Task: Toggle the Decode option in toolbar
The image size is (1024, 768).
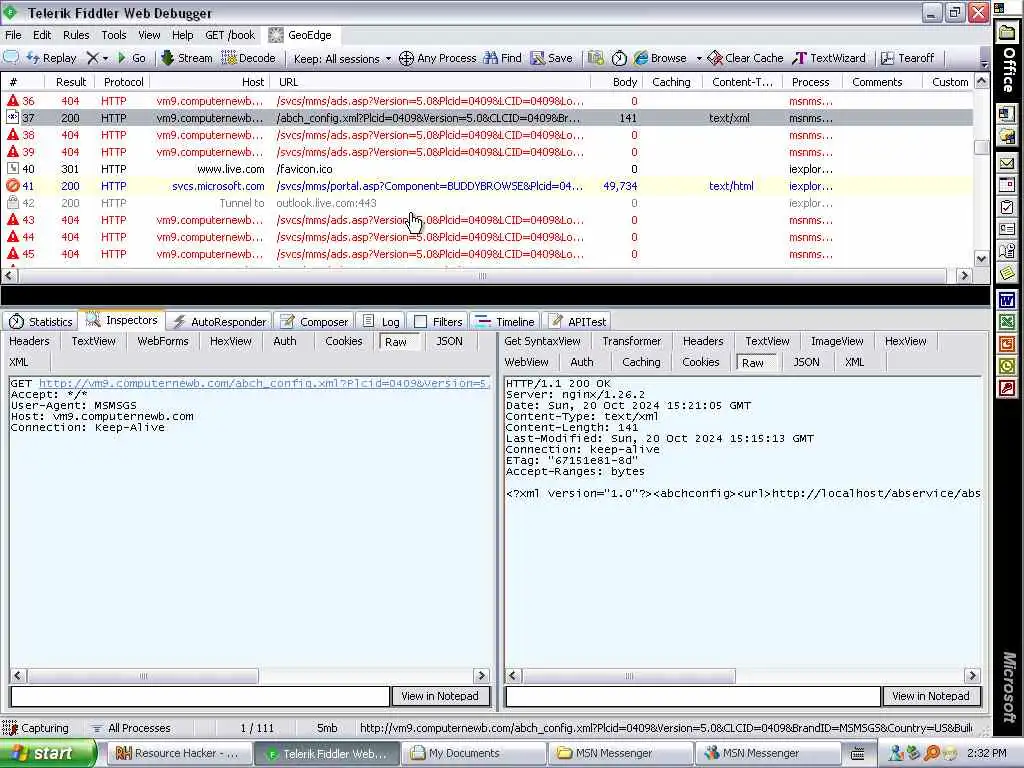Action: tap(248, 58)
